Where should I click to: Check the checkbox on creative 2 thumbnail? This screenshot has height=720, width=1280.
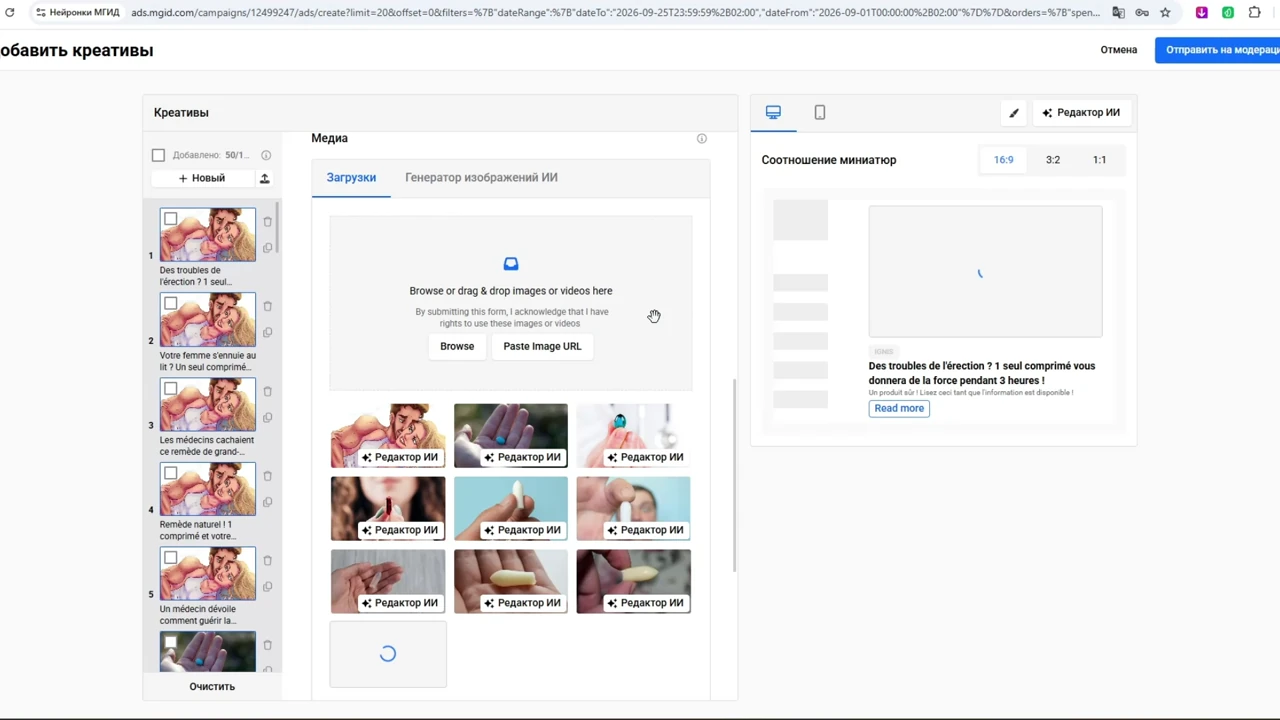point(171,304)
